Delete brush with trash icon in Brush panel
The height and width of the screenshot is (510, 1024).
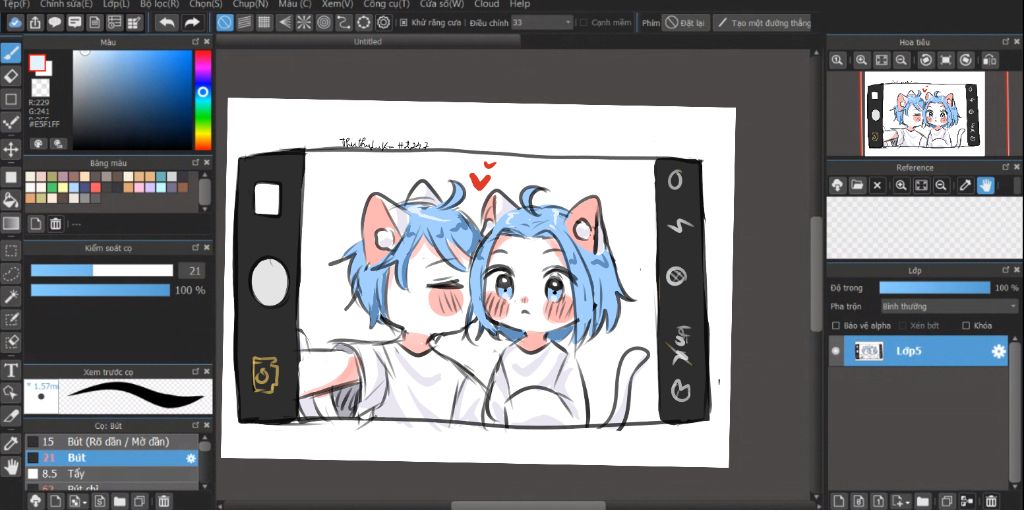[x=164, y=501]
